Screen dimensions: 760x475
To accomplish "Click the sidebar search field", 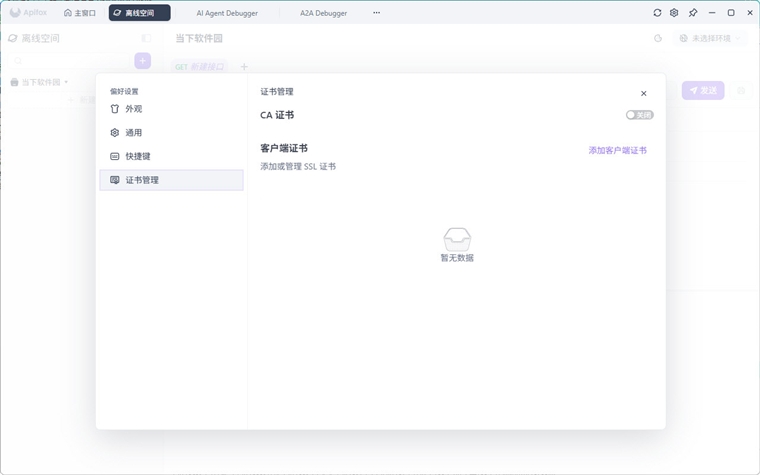I will pyautogui.click(x=69, y=61).
